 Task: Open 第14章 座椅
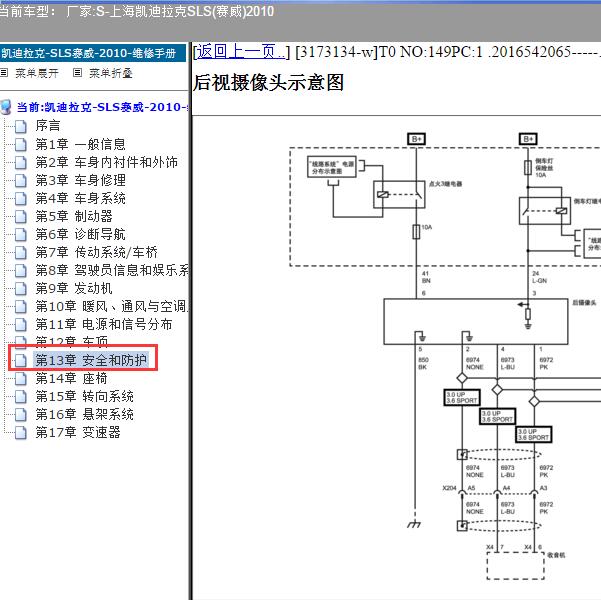click(x=72, y=378)
